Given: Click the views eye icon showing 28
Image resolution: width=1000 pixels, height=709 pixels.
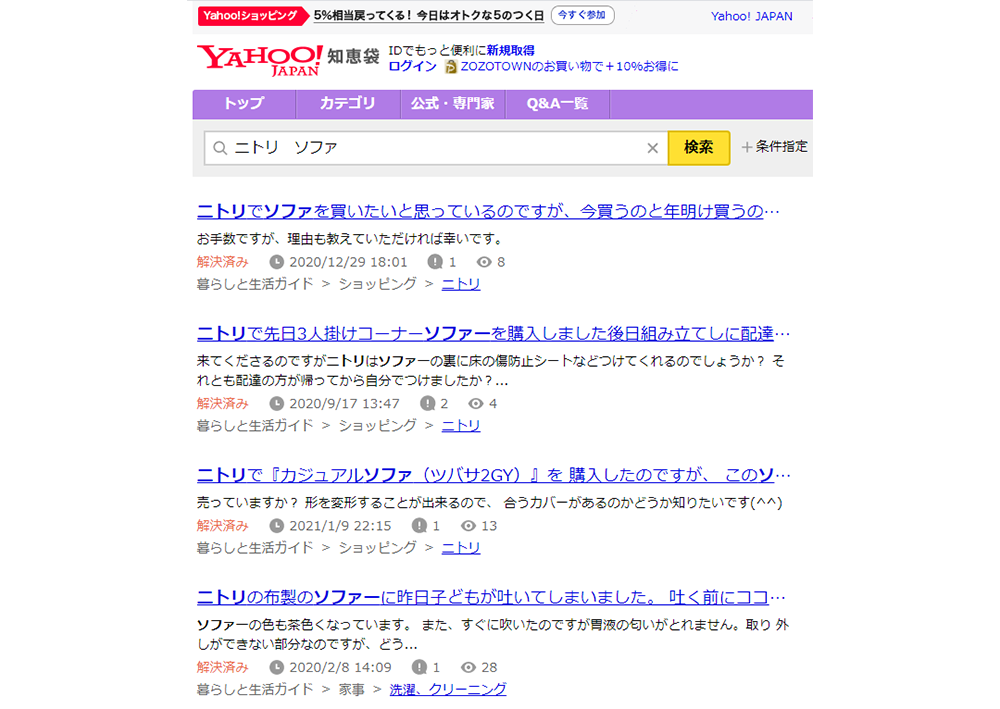Looking at the screenshot, I should point(468,668).
